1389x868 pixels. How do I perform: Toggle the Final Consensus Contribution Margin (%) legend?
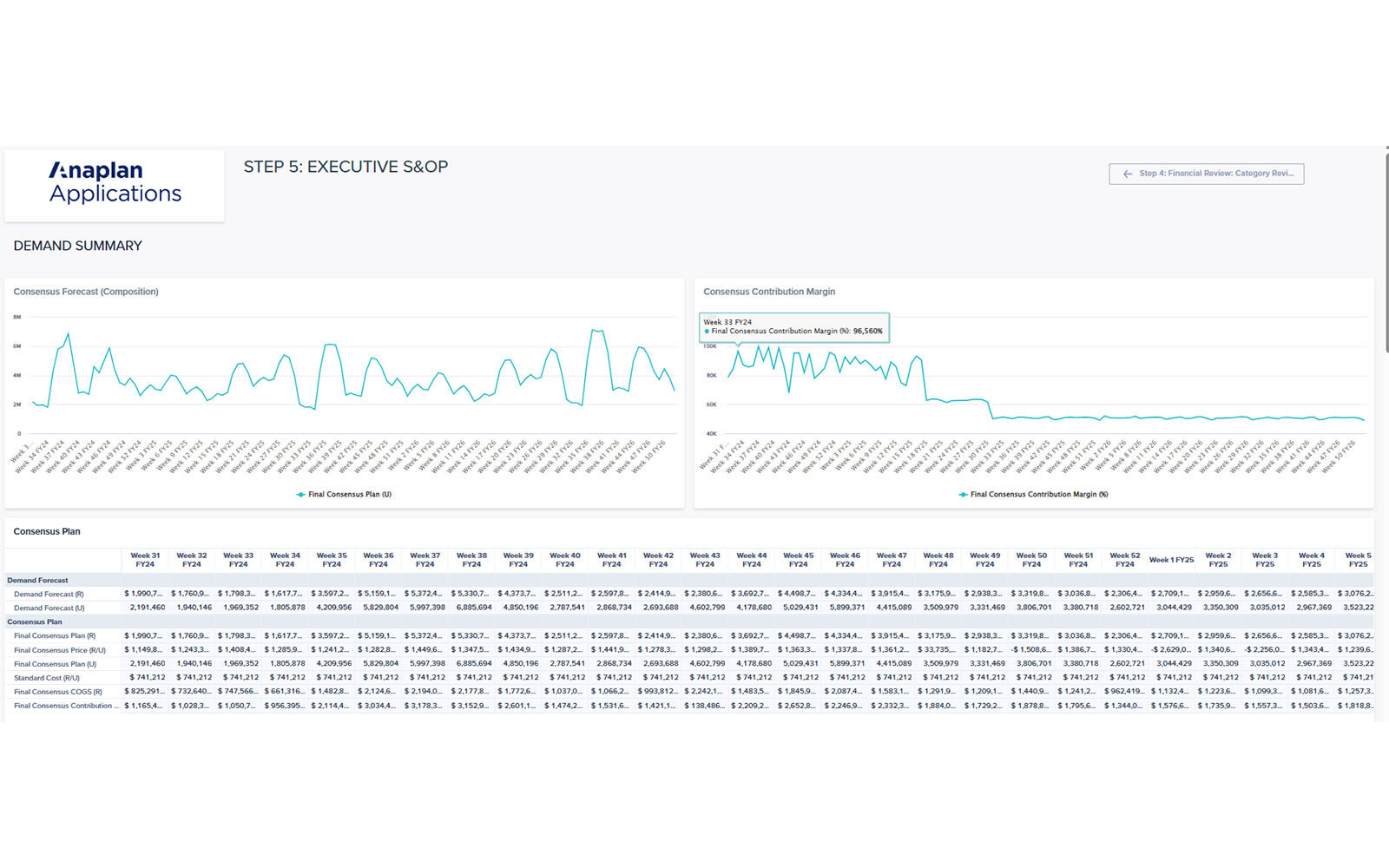(x=1032, y=495)
